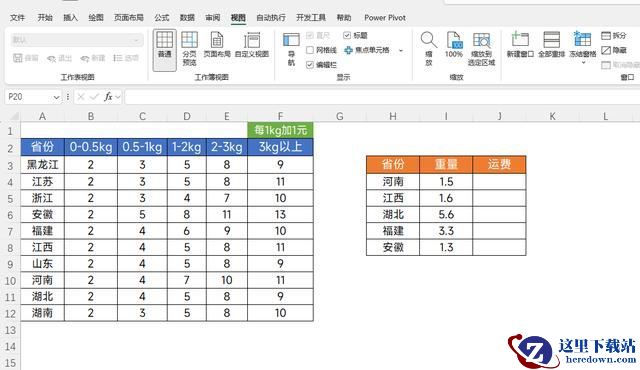Select column J header
Screen dimensions: 640x370
tap(499, 116)
